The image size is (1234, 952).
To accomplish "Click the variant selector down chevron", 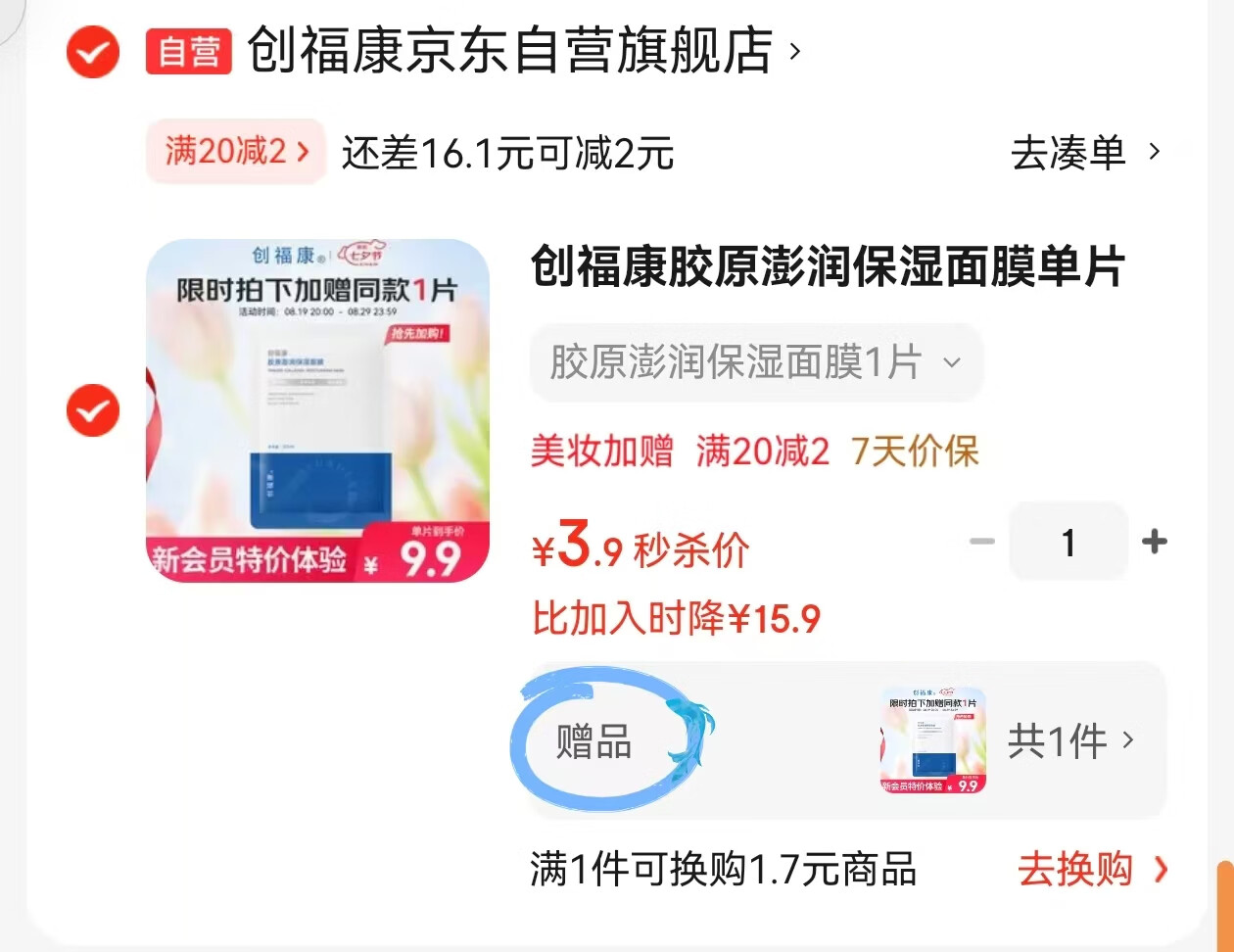I will 952,363.
